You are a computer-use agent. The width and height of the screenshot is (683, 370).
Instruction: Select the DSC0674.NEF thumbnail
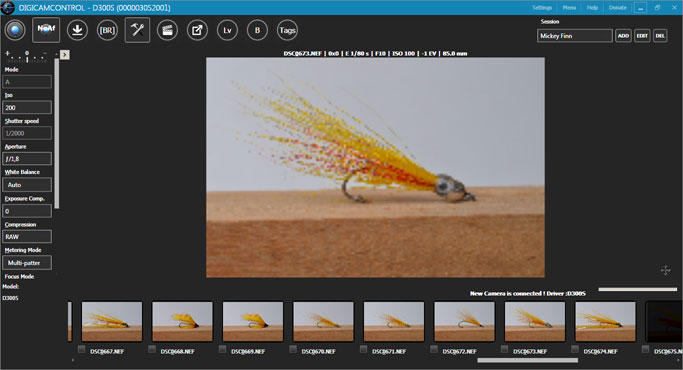(606, 322)
